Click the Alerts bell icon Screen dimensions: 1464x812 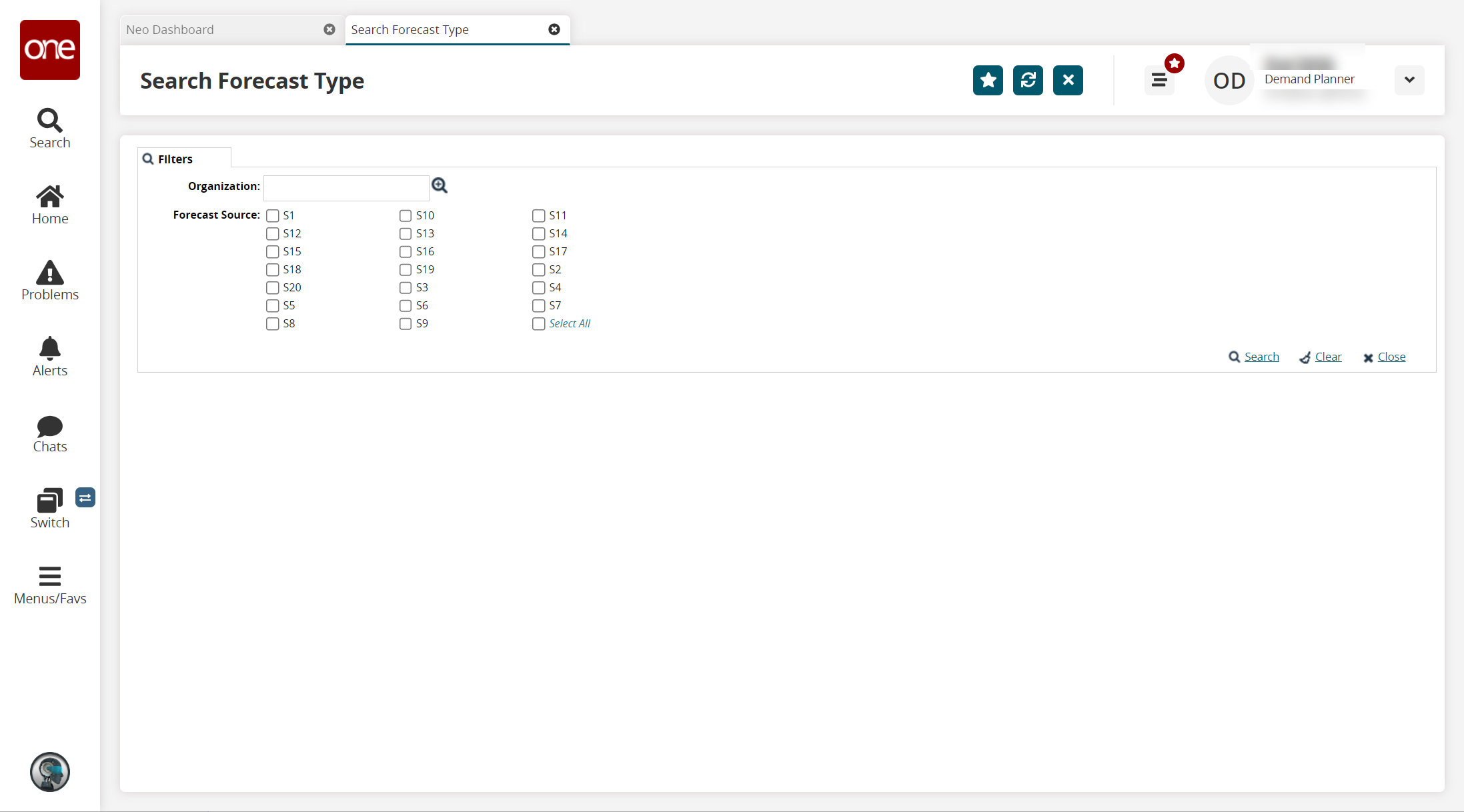(x=49, y=349)
